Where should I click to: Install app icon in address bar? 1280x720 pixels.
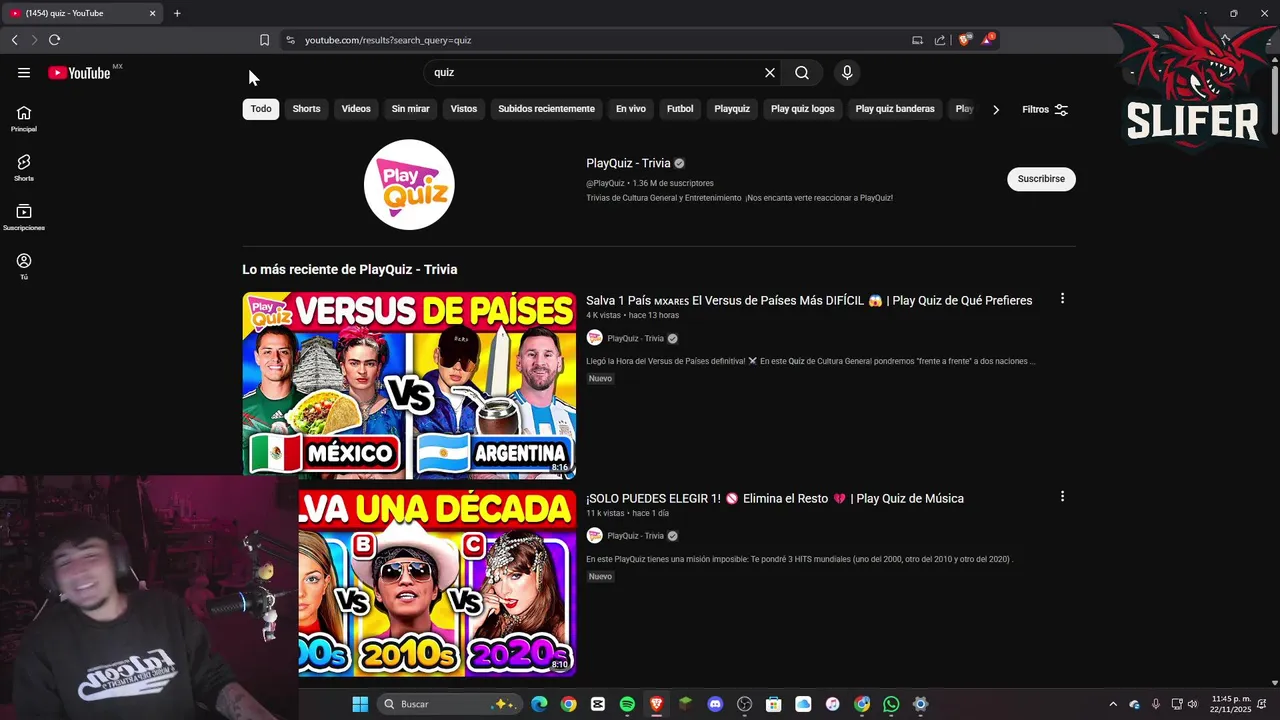pyautogui.click(x=917, y=40)
